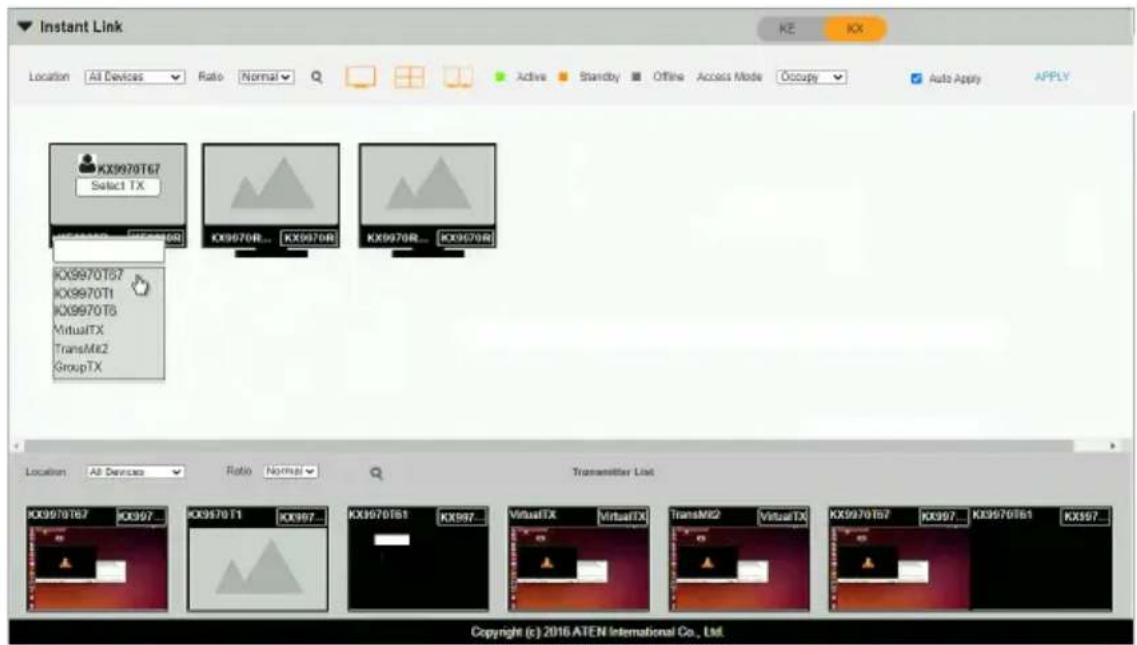
Task: Click the horizontal scrollbar under receiver area
Action: tap(548, 445)
